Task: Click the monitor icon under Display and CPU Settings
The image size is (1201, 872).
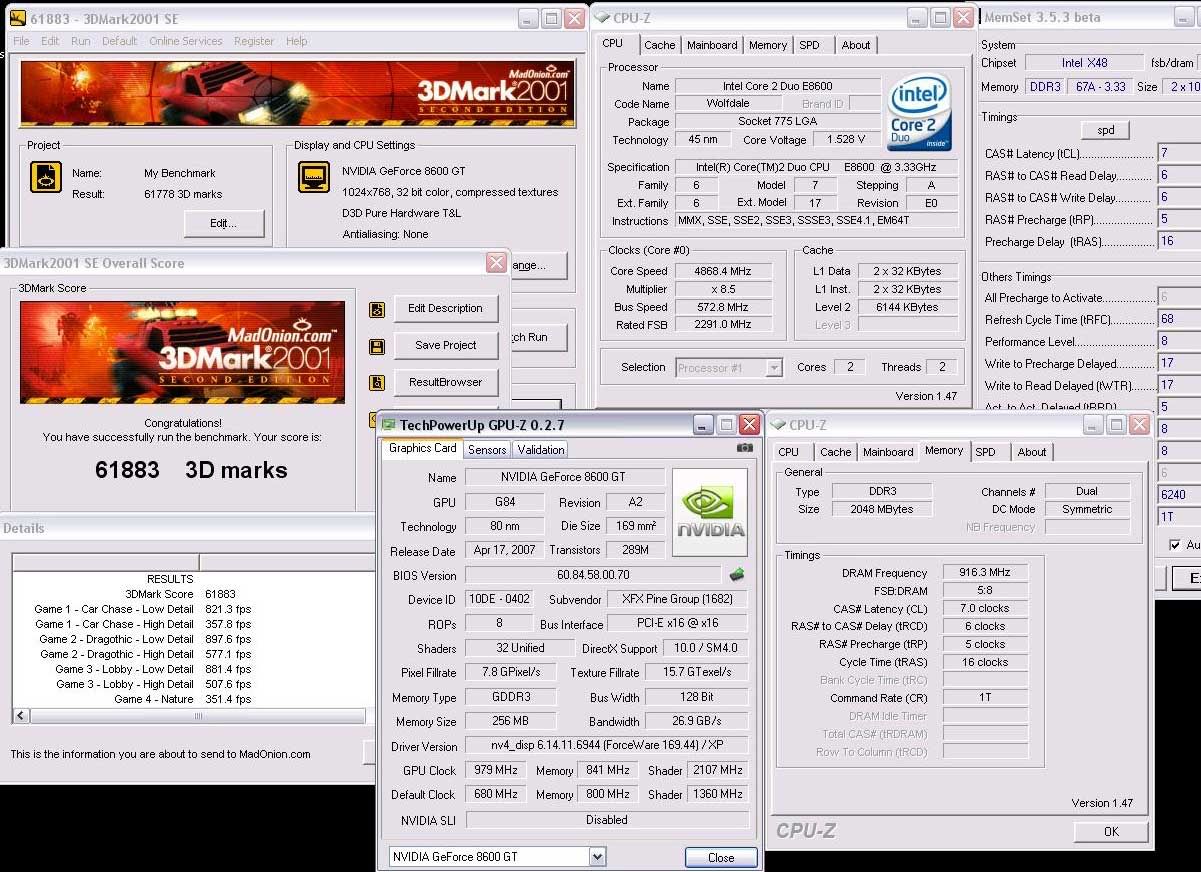Action: click(314, 177)
